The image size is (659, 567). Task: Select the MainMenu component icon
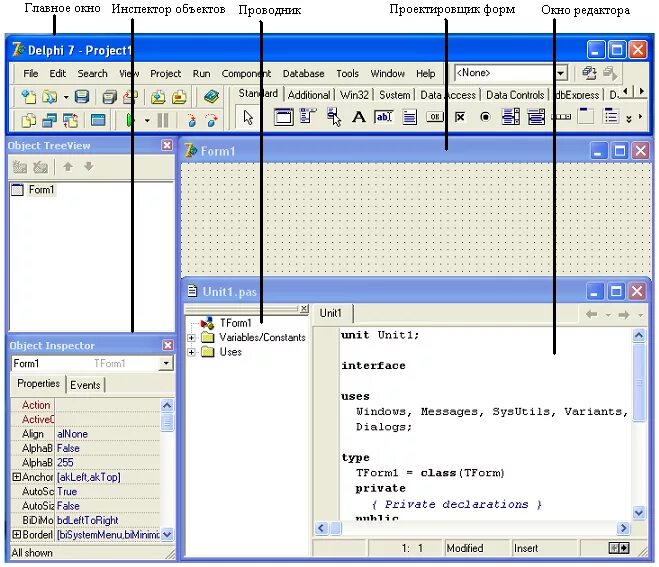coord(308,116)
